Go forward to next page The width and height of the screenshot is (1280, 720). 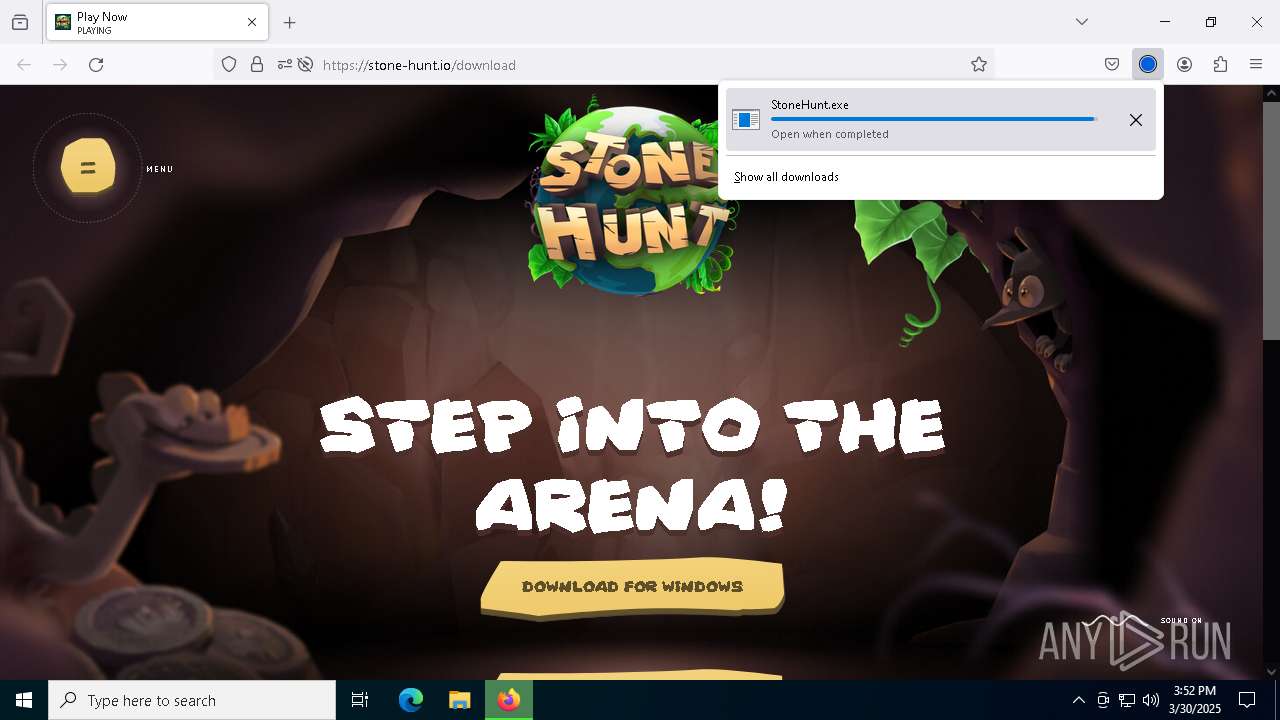pos(60,65)
